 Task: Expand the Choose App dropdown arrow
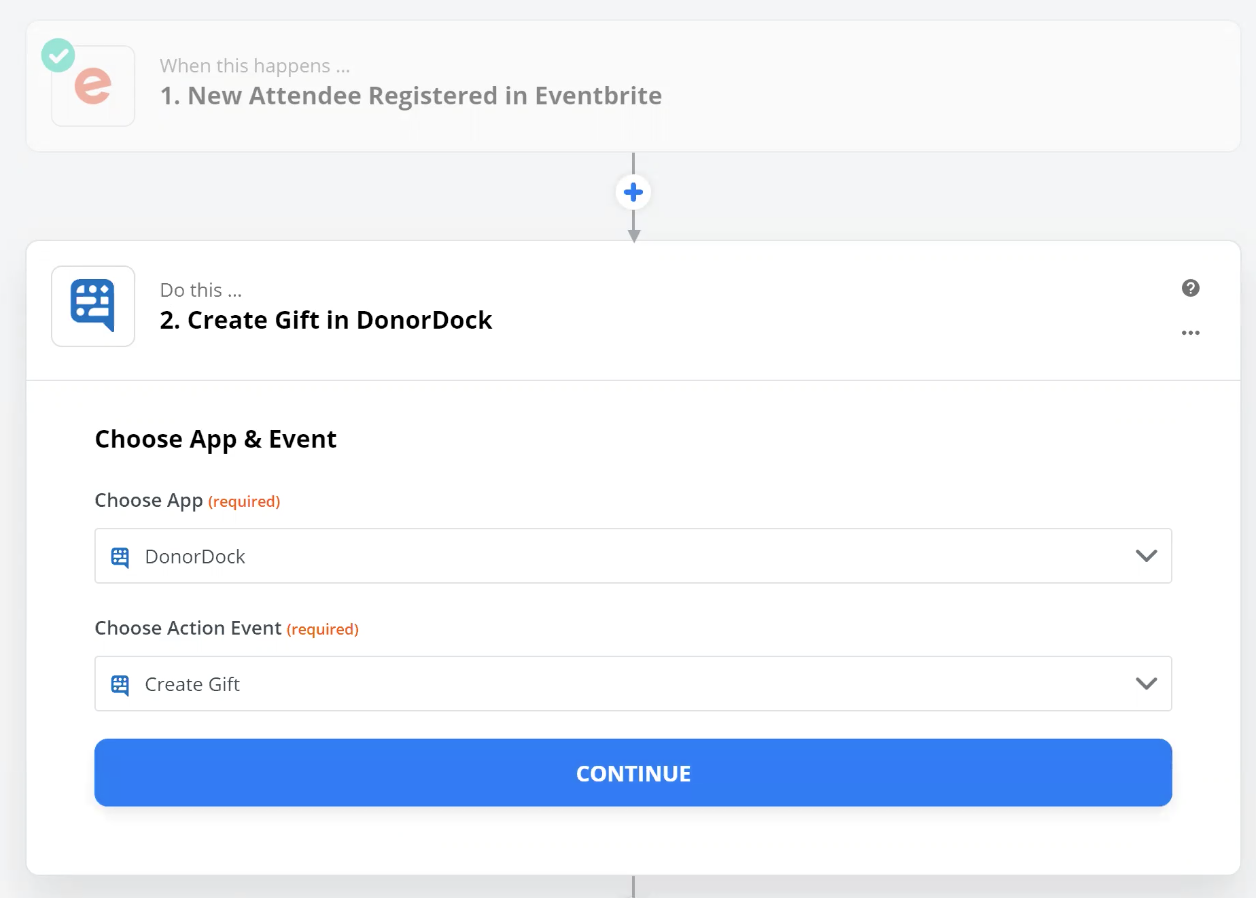pos(1146,556)
